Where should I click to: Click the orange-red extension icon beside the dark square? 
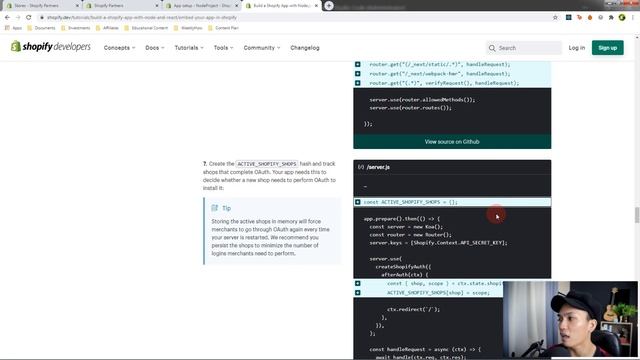[579, 18]
